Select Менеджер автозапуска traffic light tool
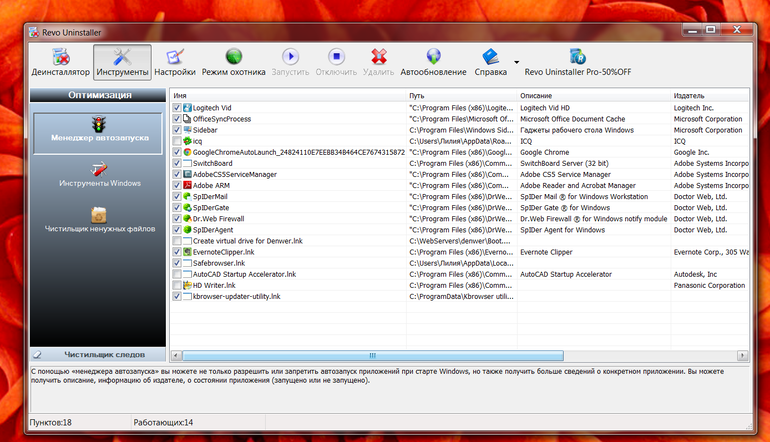770x442 pixels. [98, 133]
